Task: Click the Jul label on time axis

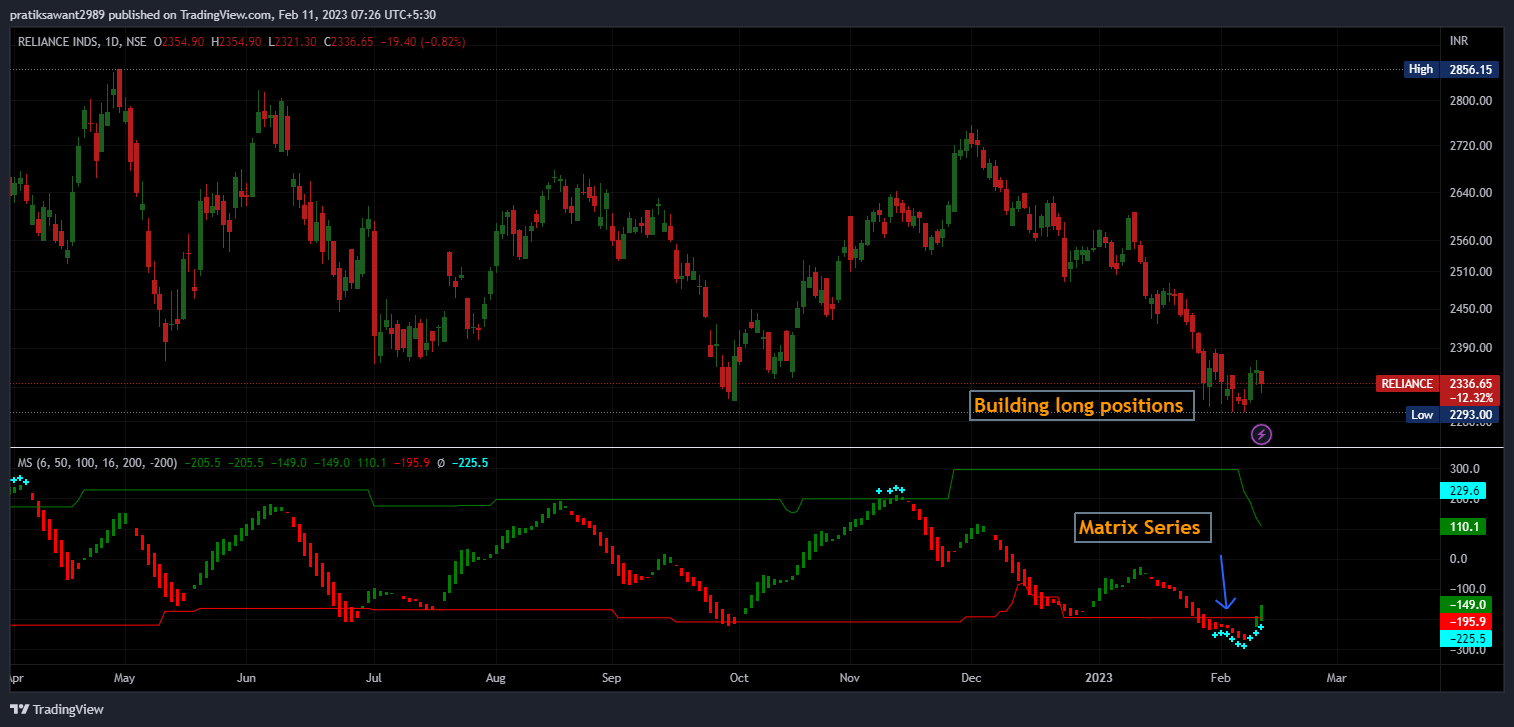Action: point(375,678)
